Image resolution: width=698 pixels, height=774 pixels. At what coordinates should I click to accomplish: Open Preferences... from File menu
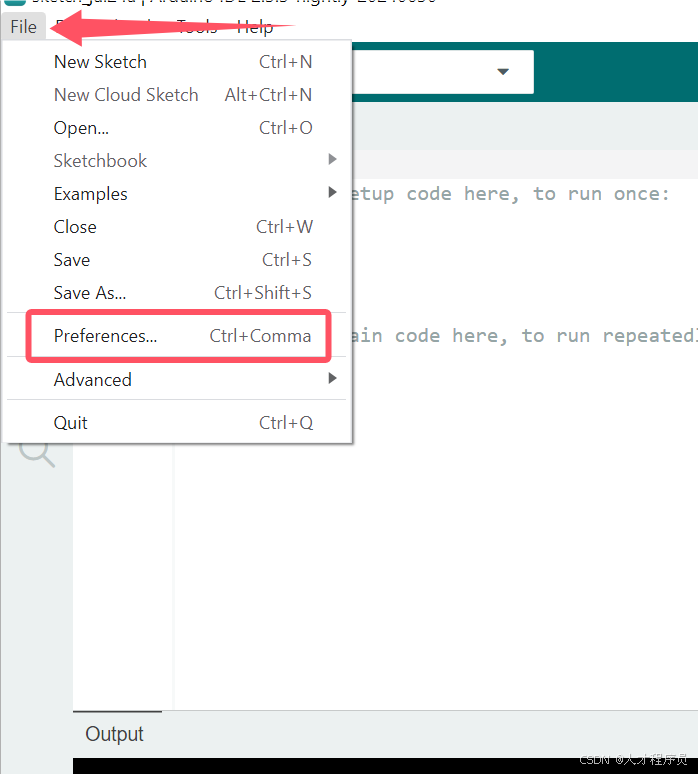(177, 336)
